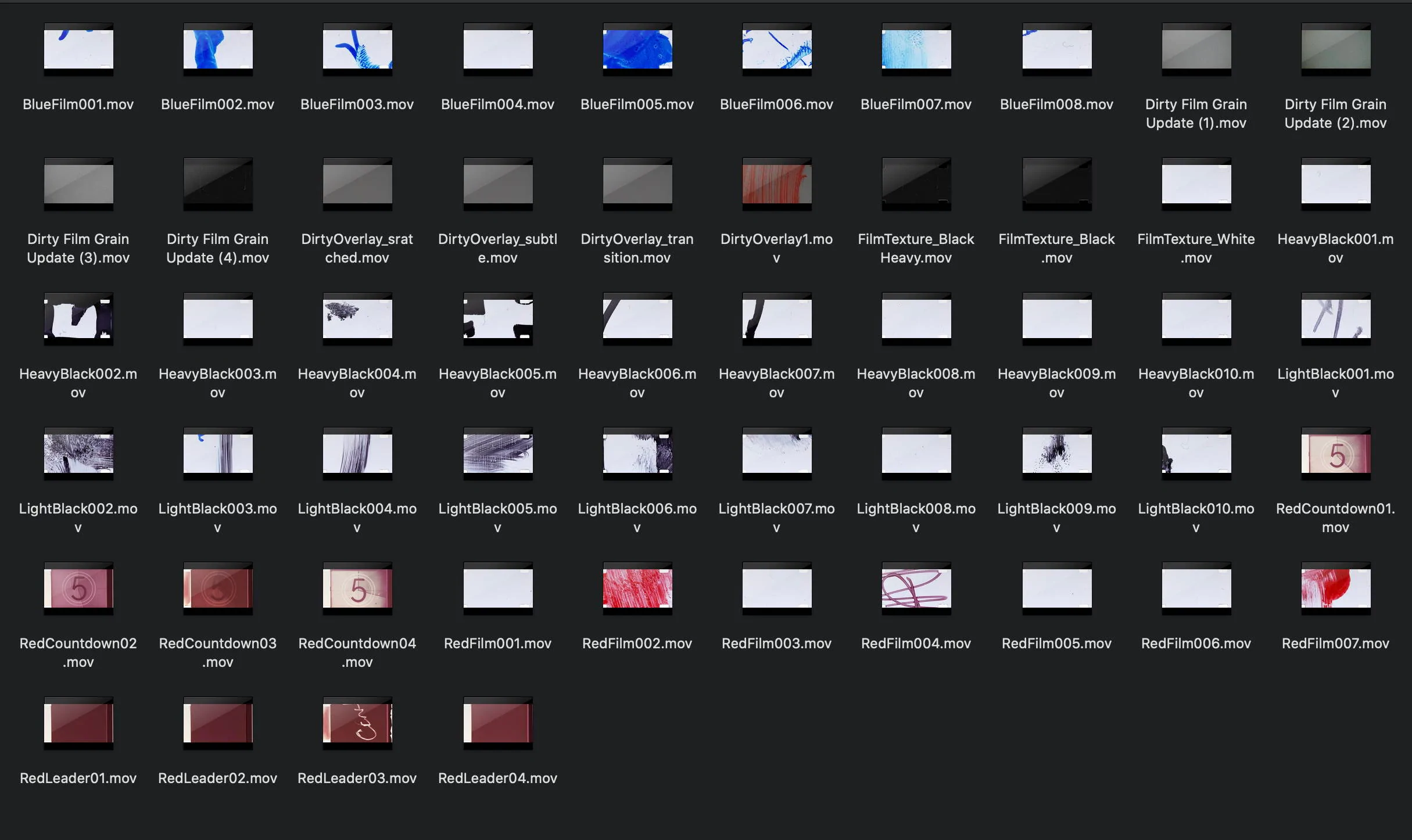Select the BlueFilm002.mov video thumbnail
This screenshot has height=840, width=1412.
point(218,49)
